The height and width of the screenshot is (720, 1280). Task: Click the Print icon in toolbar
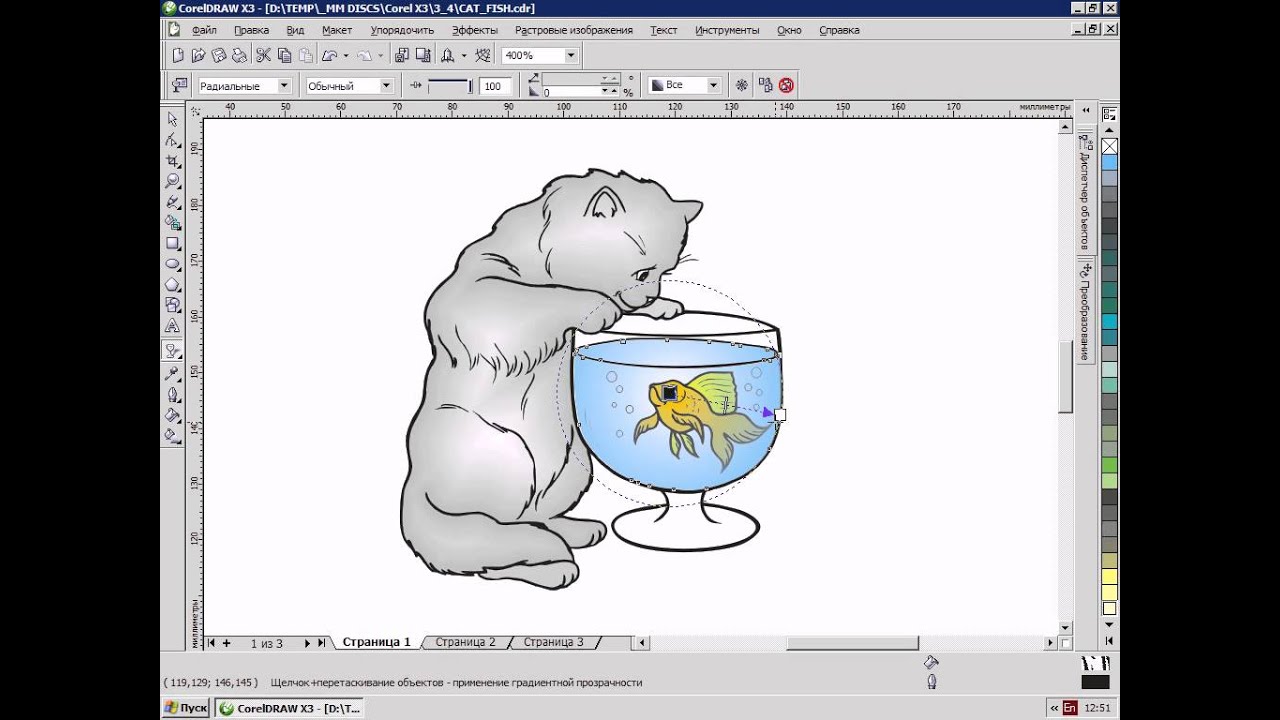coord(240,56)
